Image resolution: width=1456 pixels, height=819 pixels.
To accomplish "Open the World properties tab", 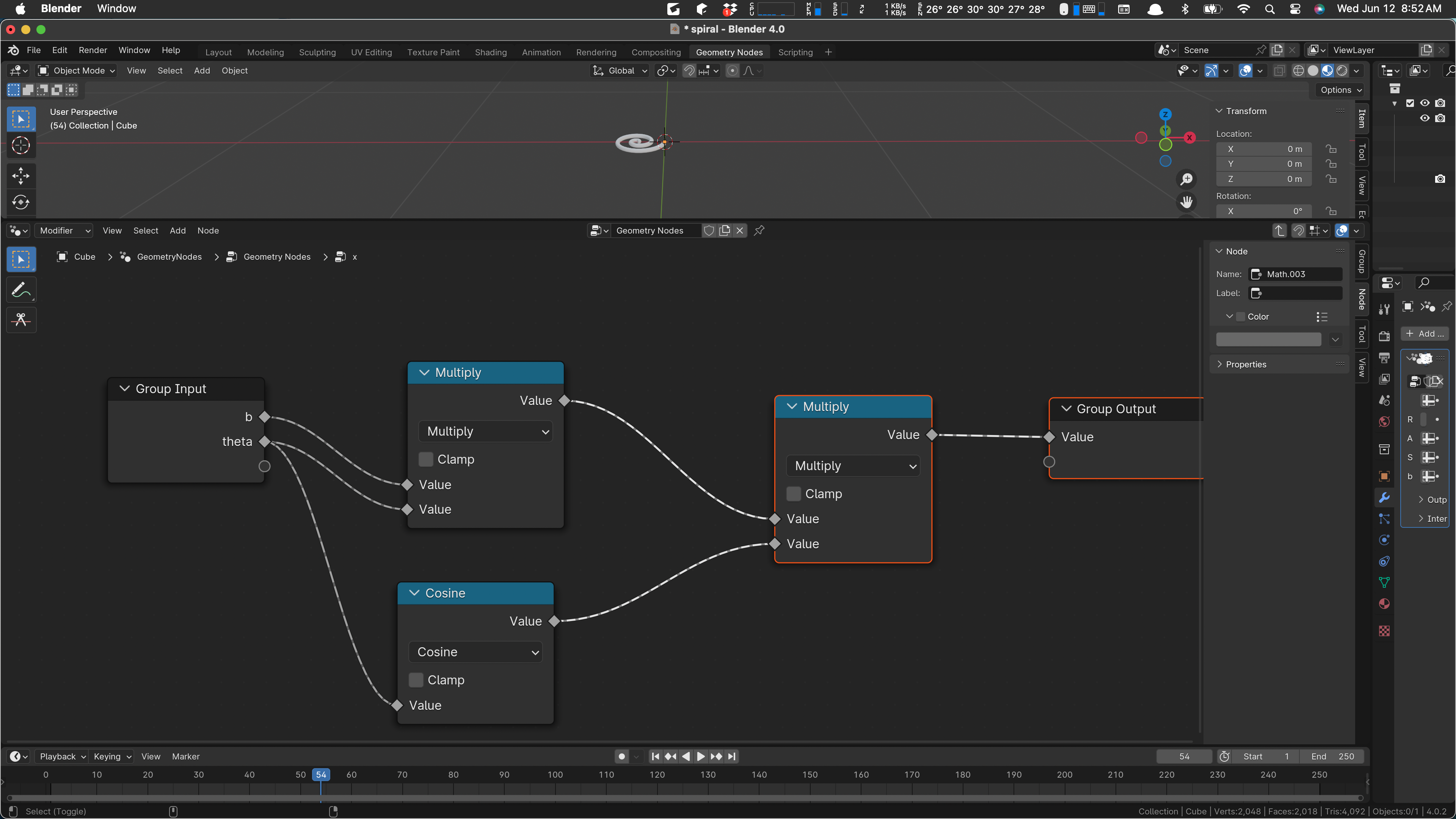I will click(1384, 422).
